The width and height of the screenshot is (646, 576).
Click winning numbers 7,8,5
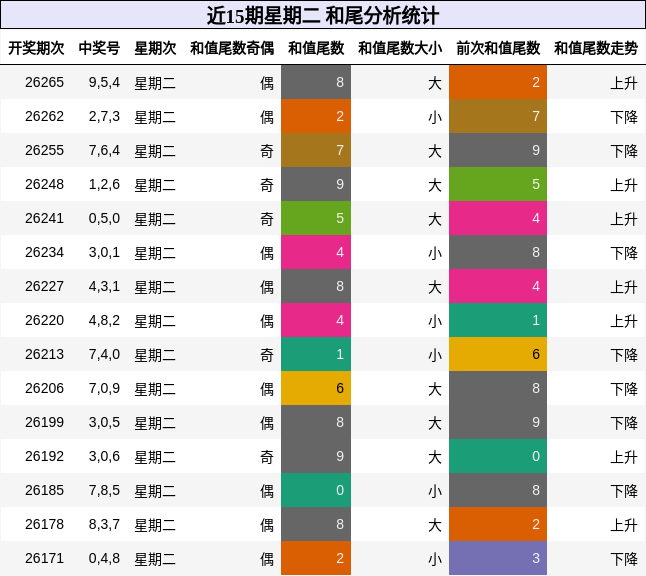(104, 490)
